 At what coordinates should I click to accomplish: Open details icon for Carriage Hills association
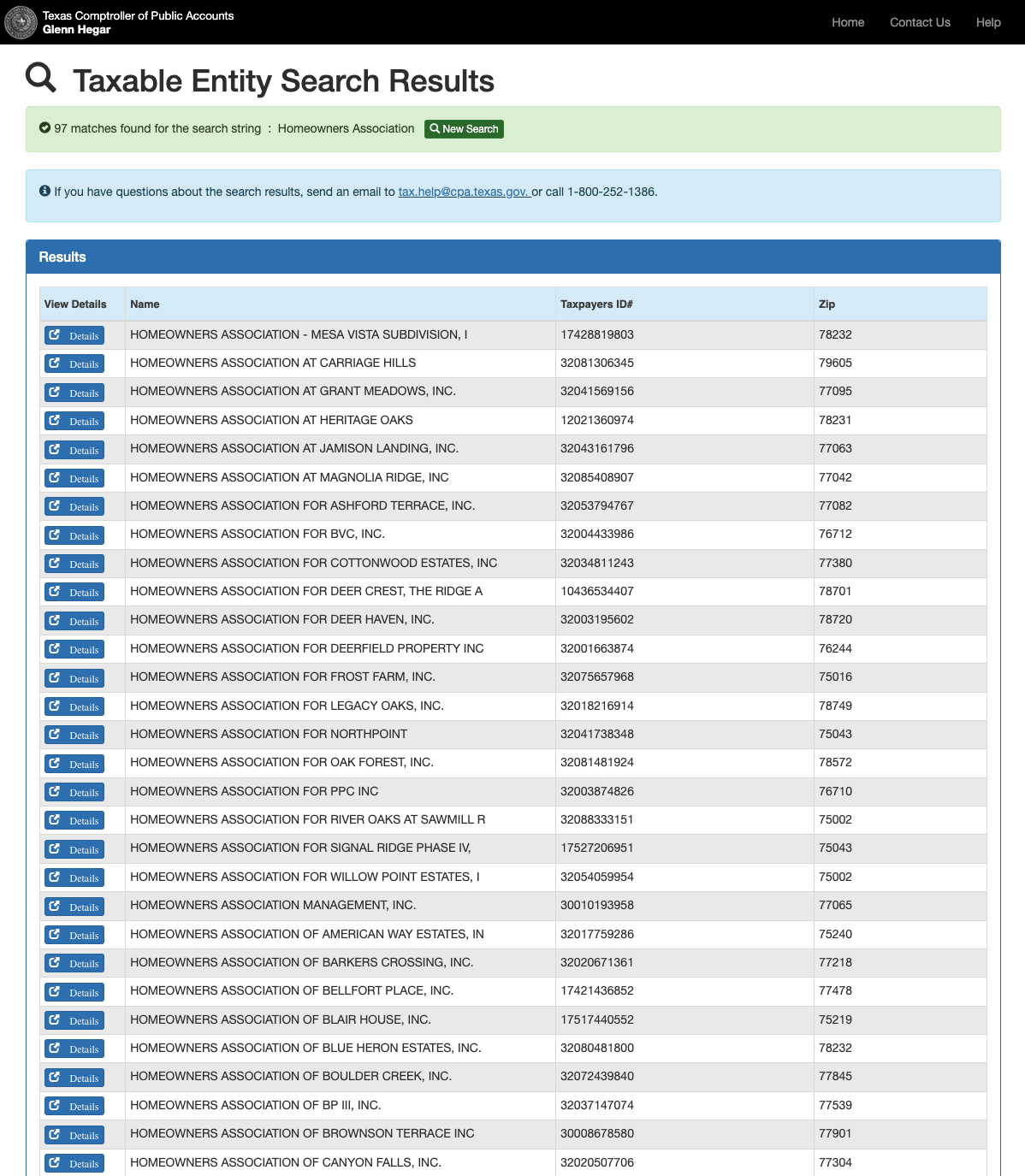pos(55,363)
